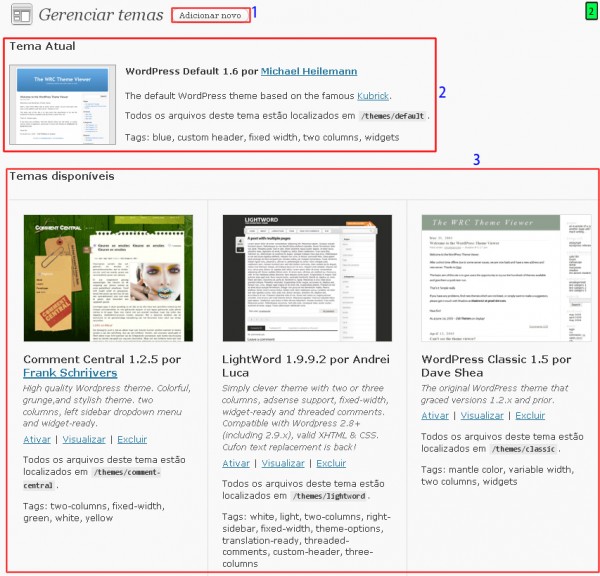This screenshot has width=600, height=576.
Task: Delete Comment Central with Excluir
Action: pyautogui.click(x=132, y=439)
